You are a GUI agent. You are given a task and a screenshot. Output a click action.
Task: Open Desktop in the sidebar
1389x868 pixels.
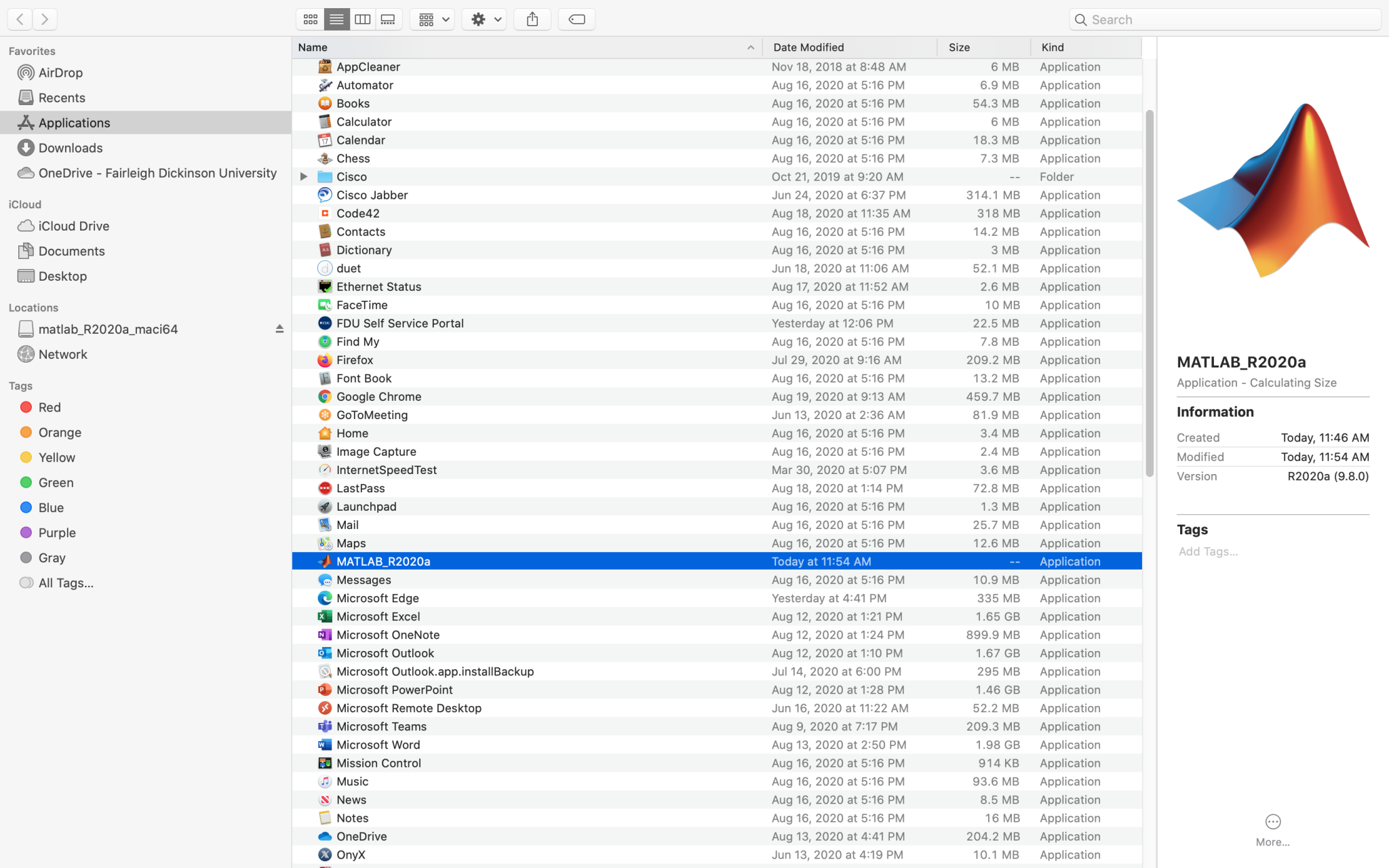[146, 276]
